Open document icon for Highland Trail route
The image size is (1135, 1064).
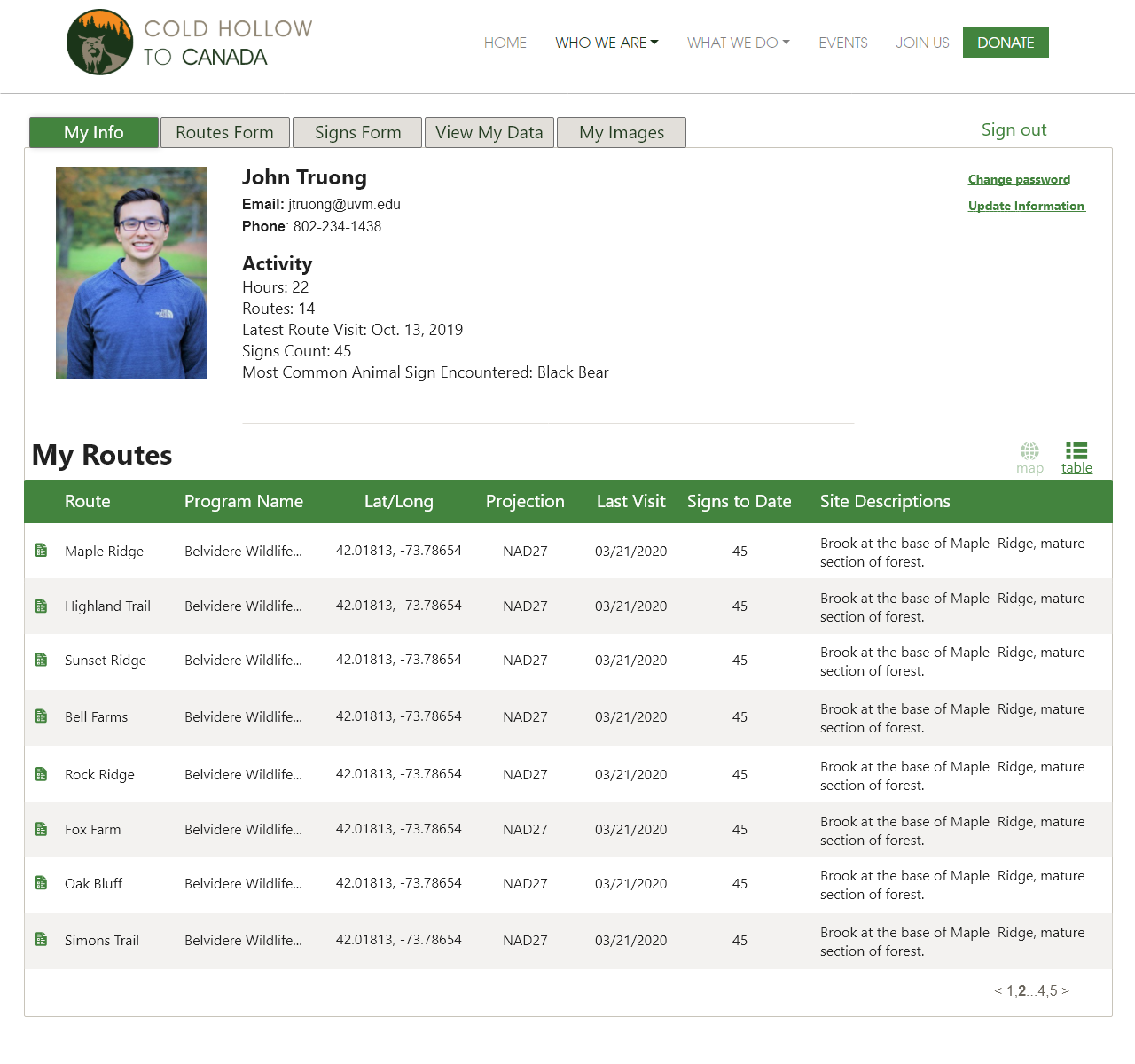point(41,606)
